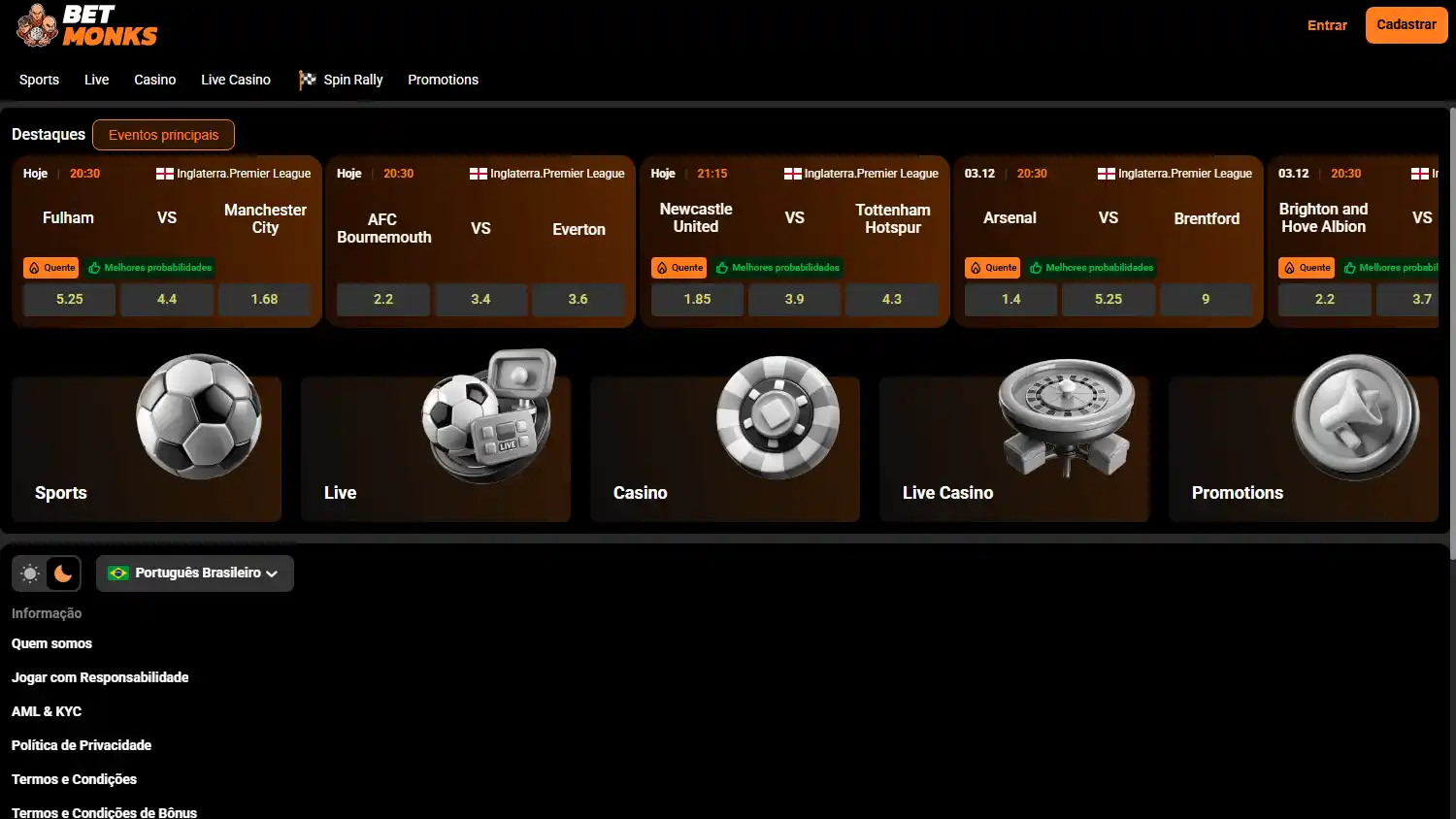The height and width of the screenshot is (819, 1456).
Task: Select Newcastle United odds 1.85
Action: click(697, 300)
